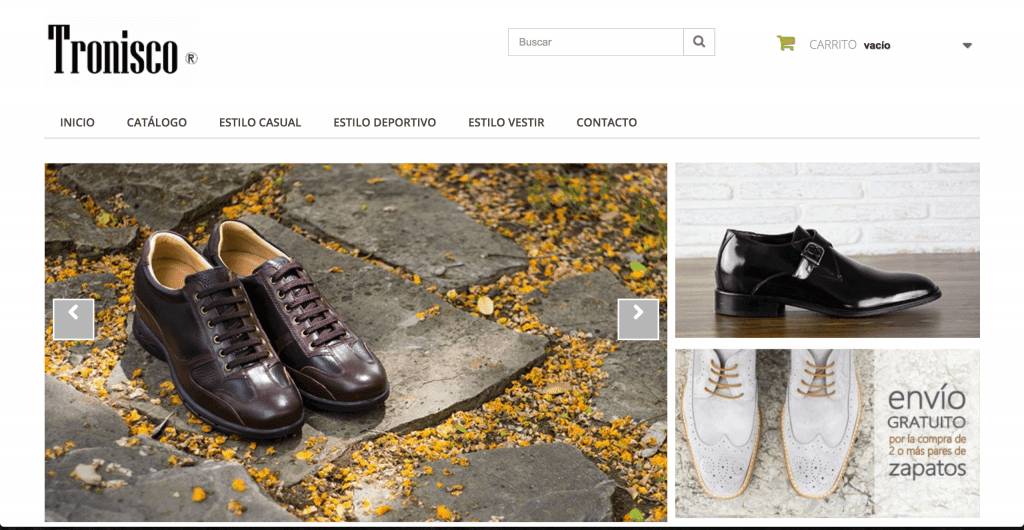Go to the previous slide arrow

(x=73, y=319)
